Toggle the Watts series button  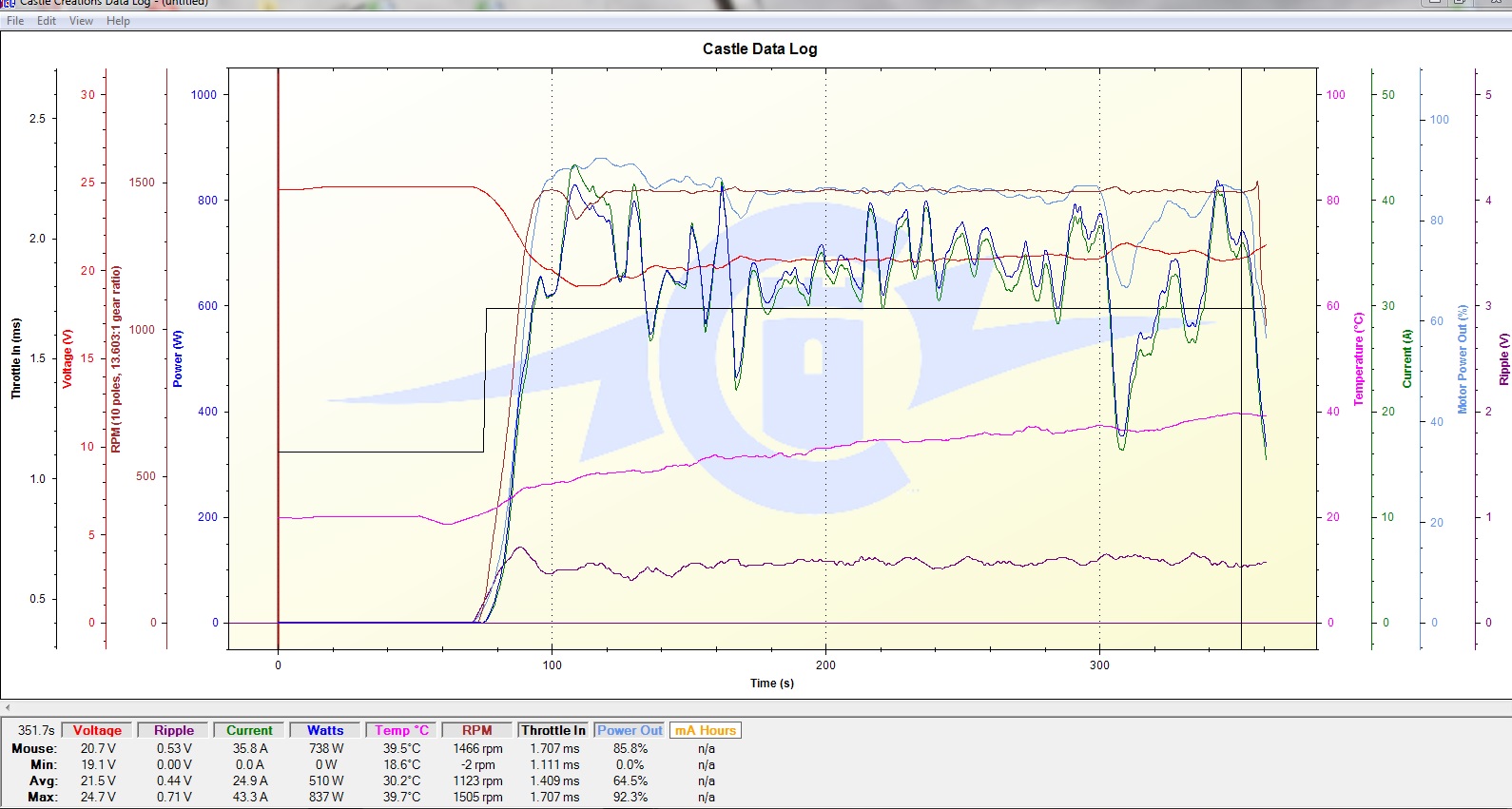(325, 730)
